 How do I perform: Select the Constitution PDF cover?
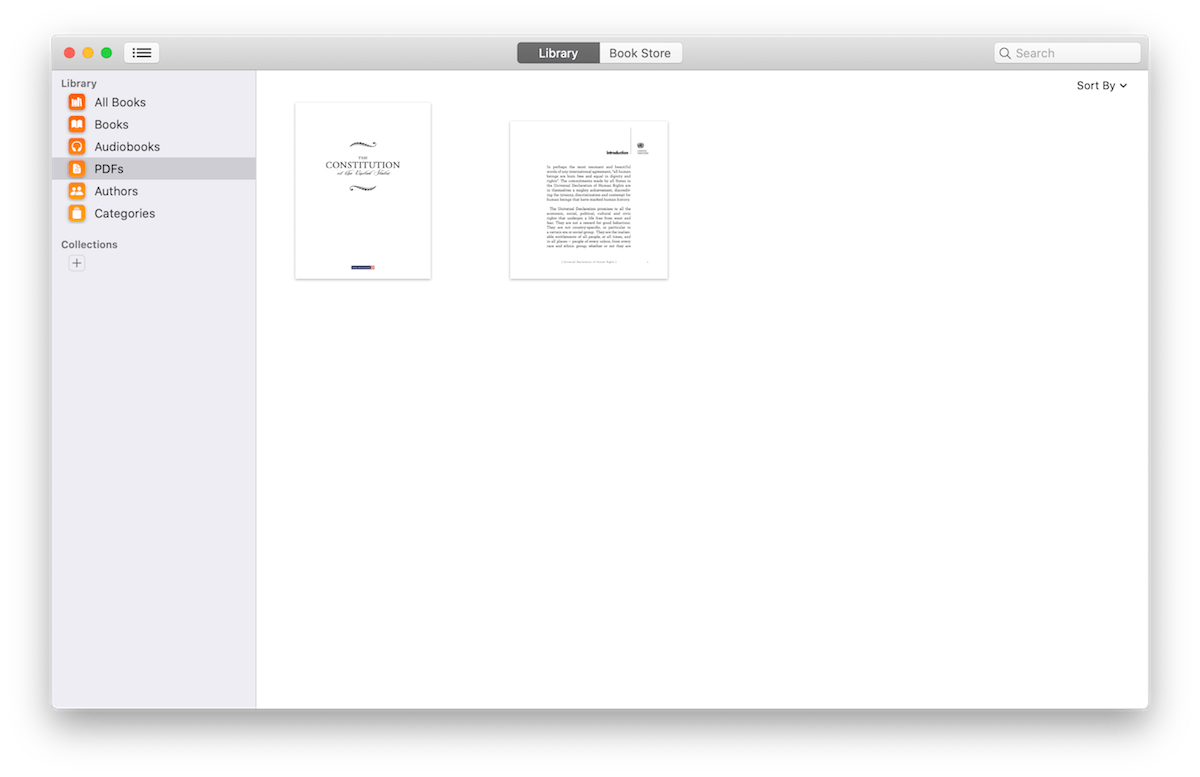(x=363, y=190)
